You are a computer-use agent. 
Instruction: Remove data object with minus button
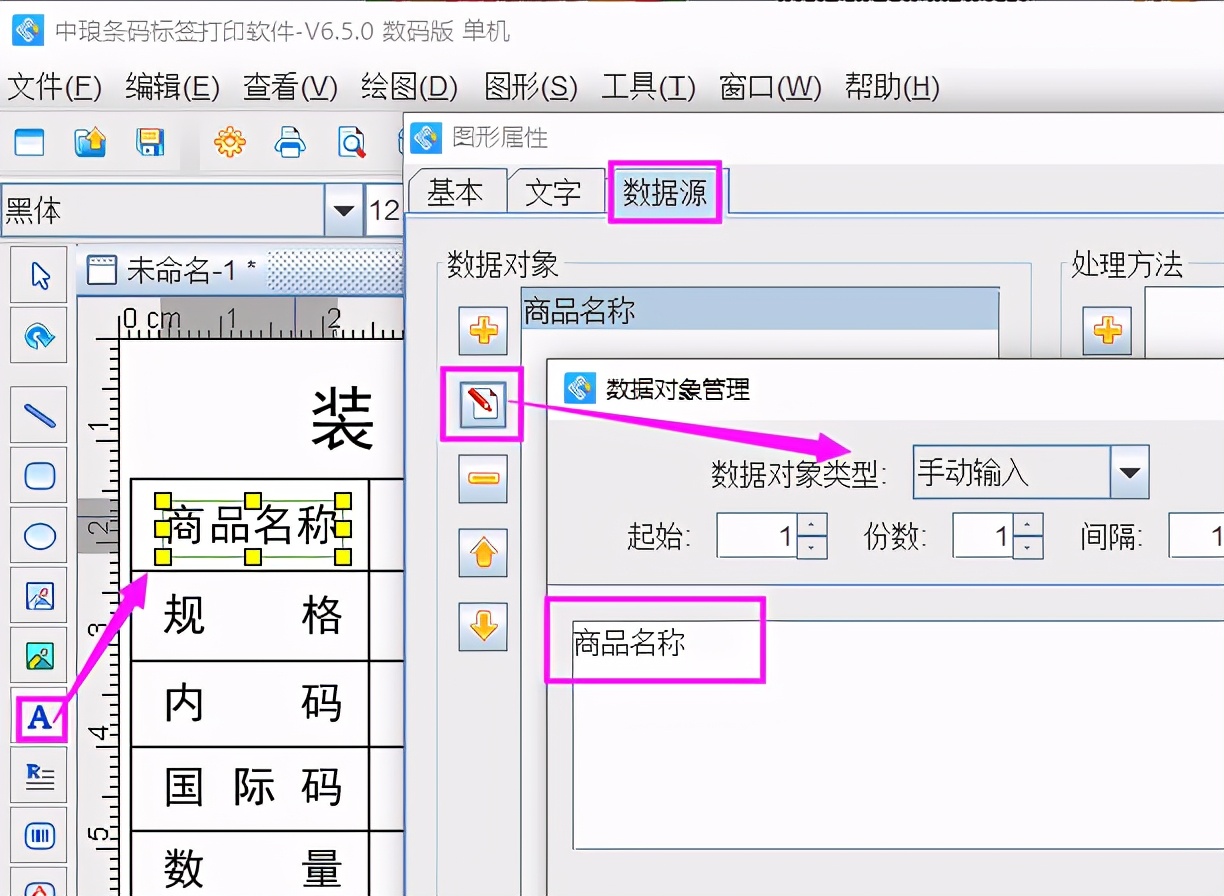click(x=484, y=478)
